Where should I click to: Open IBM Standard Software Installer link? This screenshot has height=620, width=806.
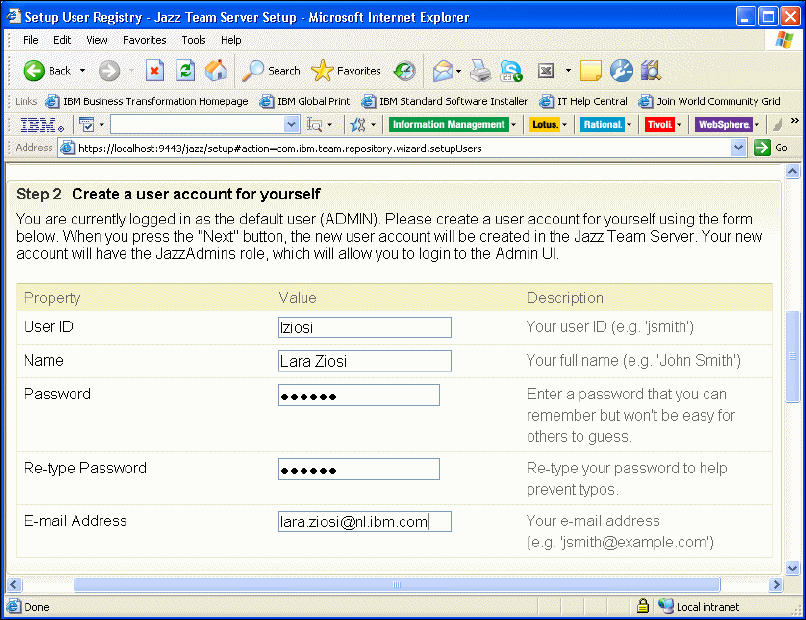(x=445, y=101)
